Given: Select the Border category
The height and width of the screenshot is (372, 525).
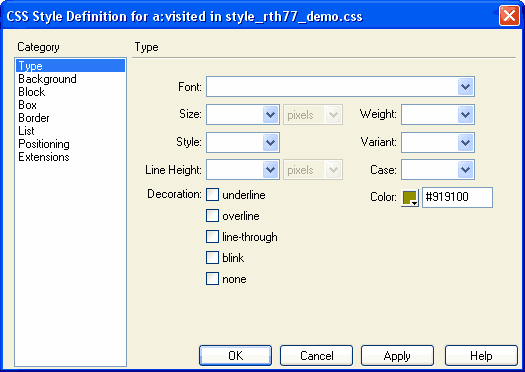Looking at the screenshot, I should [x=34, y=118].
